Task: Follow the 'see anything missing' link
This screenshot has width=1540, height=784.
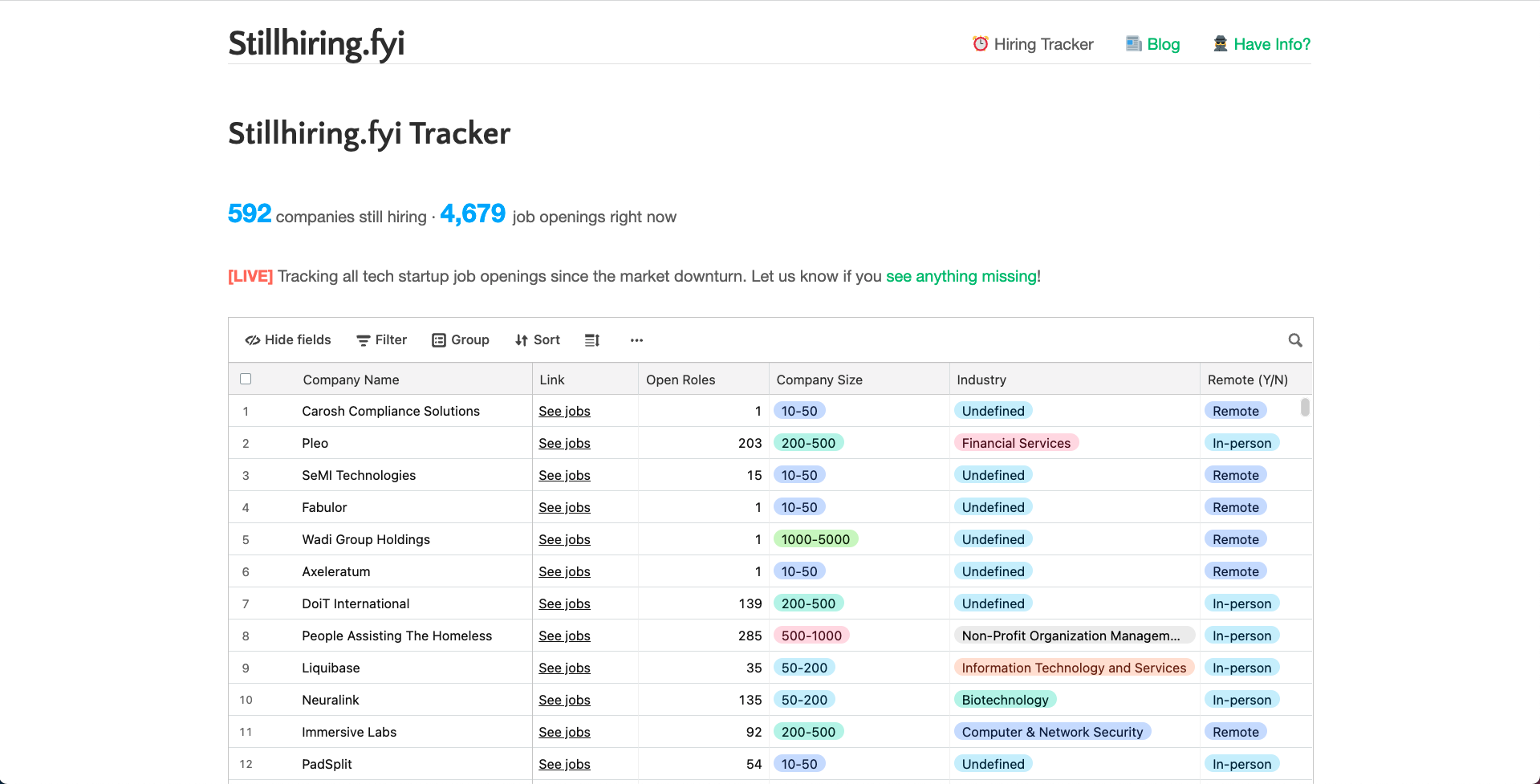Action: [961, 276]
